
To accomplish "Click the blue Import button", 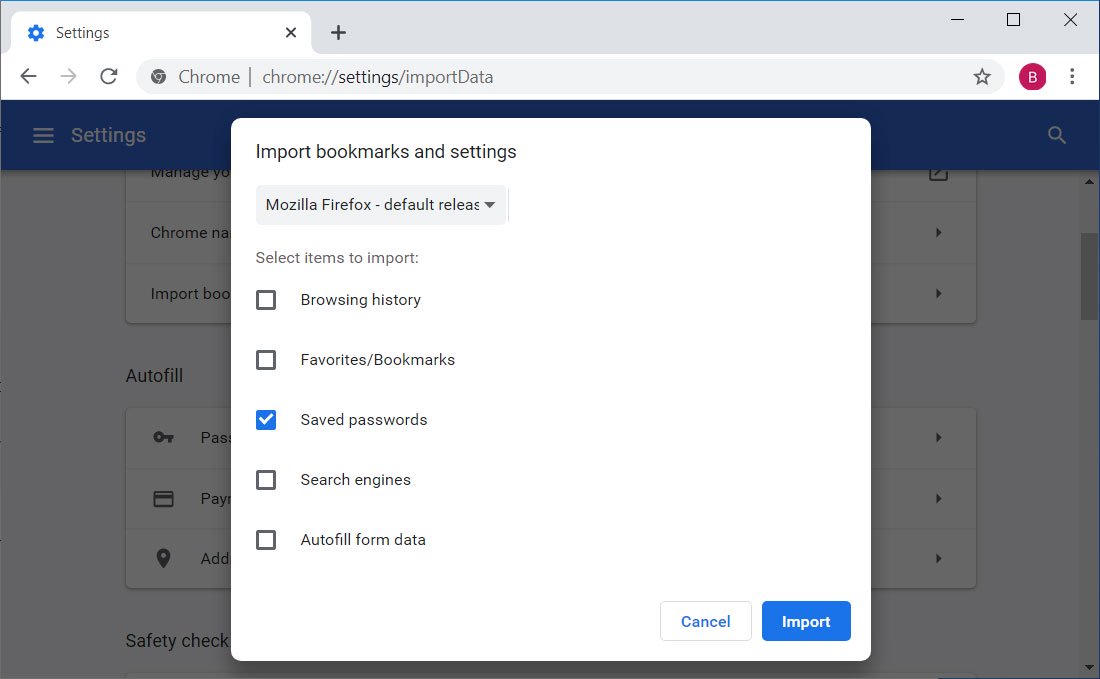I will [805, 621].
